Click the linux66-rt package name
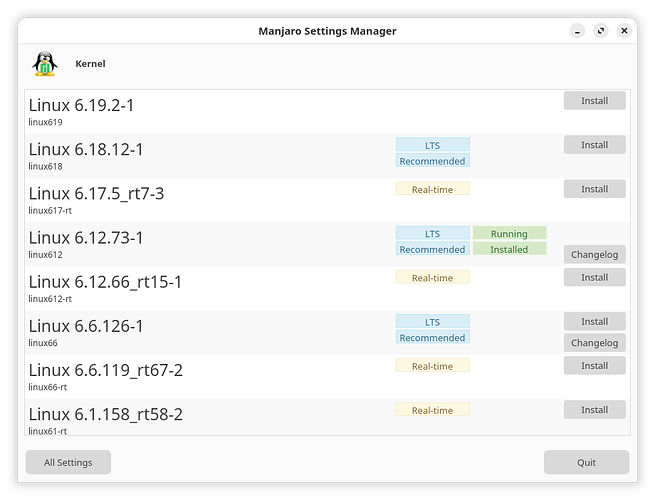Image resolution: width=655 pixels, height=500 pixels. click(48, 388)
